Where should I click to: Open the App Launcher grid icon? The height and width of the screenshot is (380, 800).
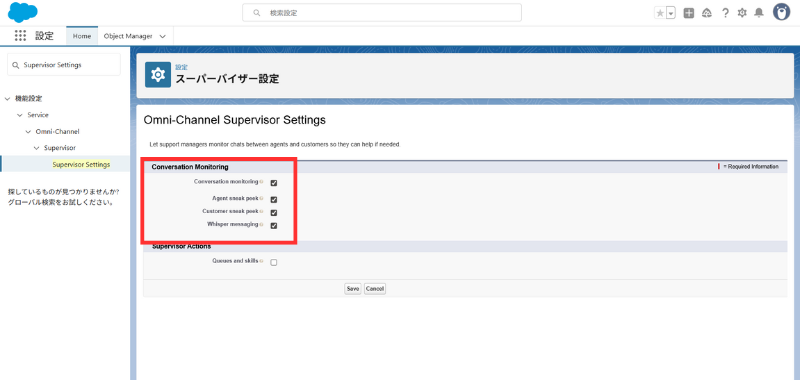(20, 36)
